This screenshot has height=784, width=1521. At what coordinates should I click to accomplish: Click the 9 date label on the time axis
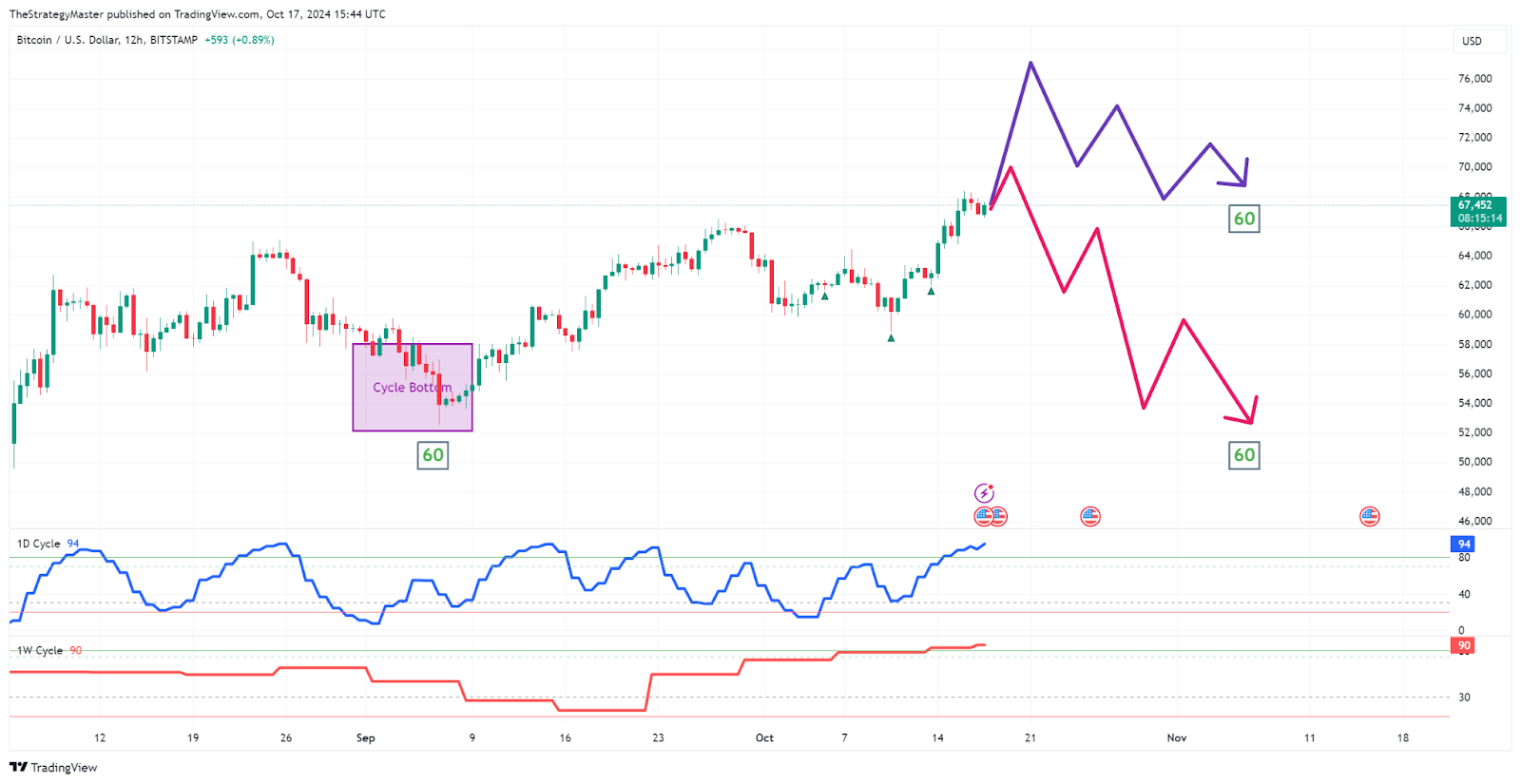pyautogui.click(x=472, y=737)
